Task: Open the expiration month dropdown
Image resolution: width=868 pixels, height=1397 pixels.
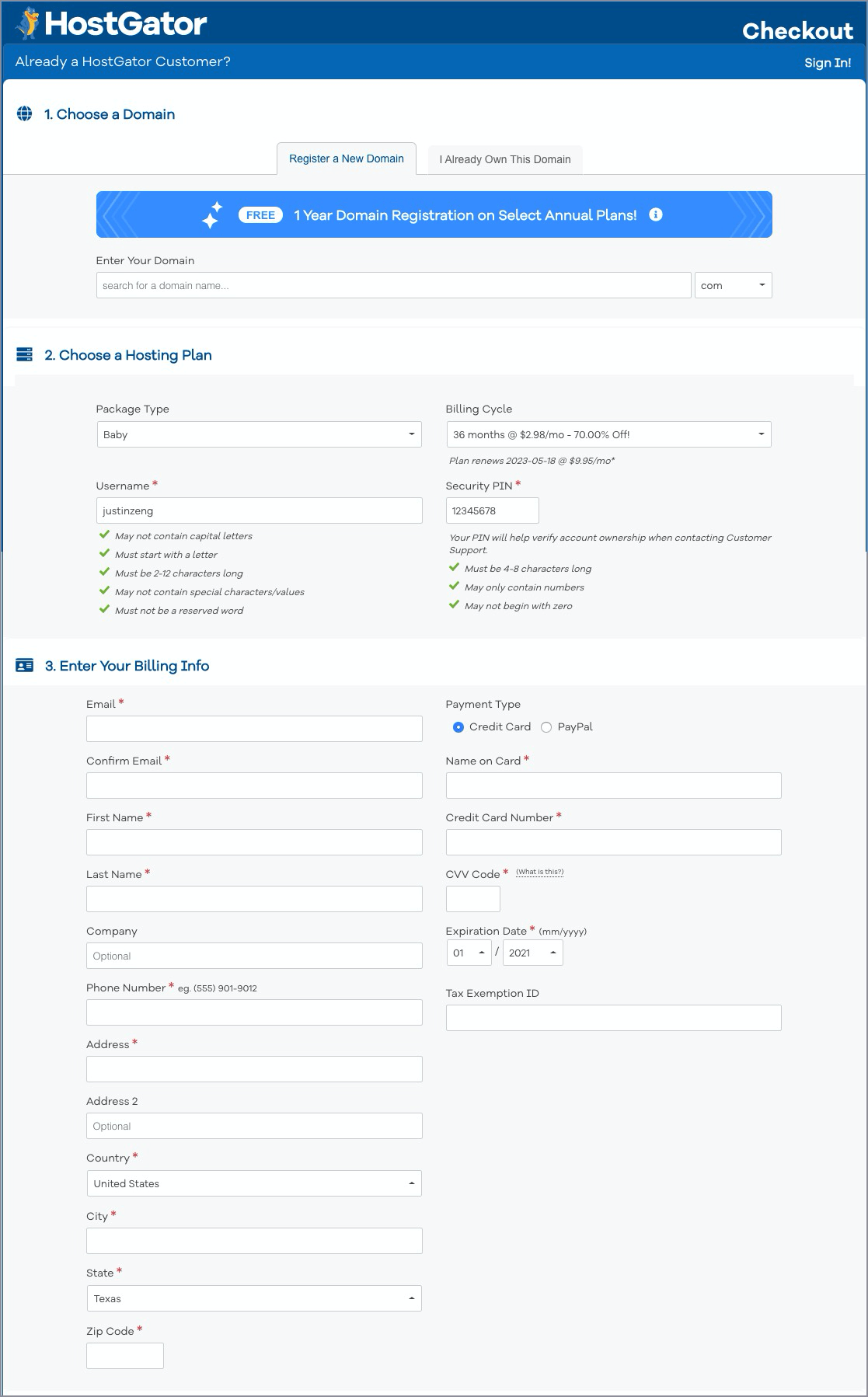Action: (x=469, y=953)
